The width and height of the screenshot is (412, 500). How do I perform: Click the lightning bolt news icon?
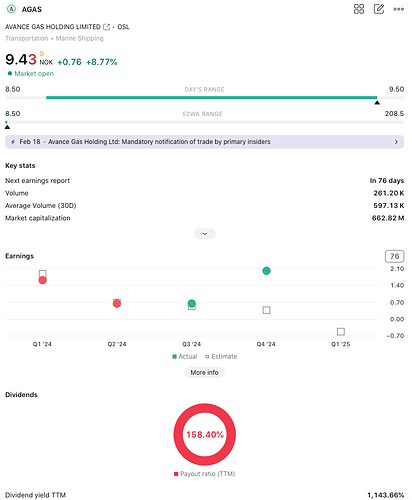13,142
